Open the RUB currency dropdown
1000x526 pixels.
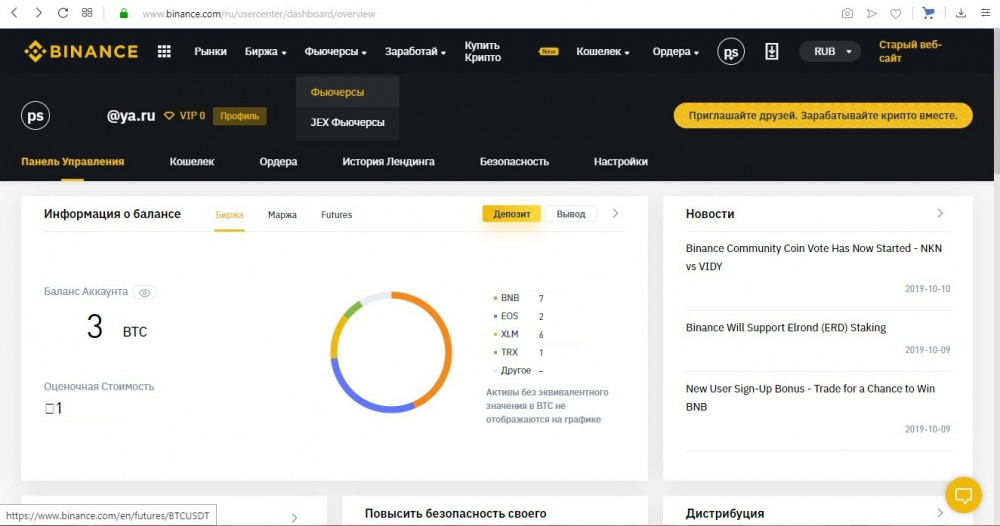[x=829, y=52]
